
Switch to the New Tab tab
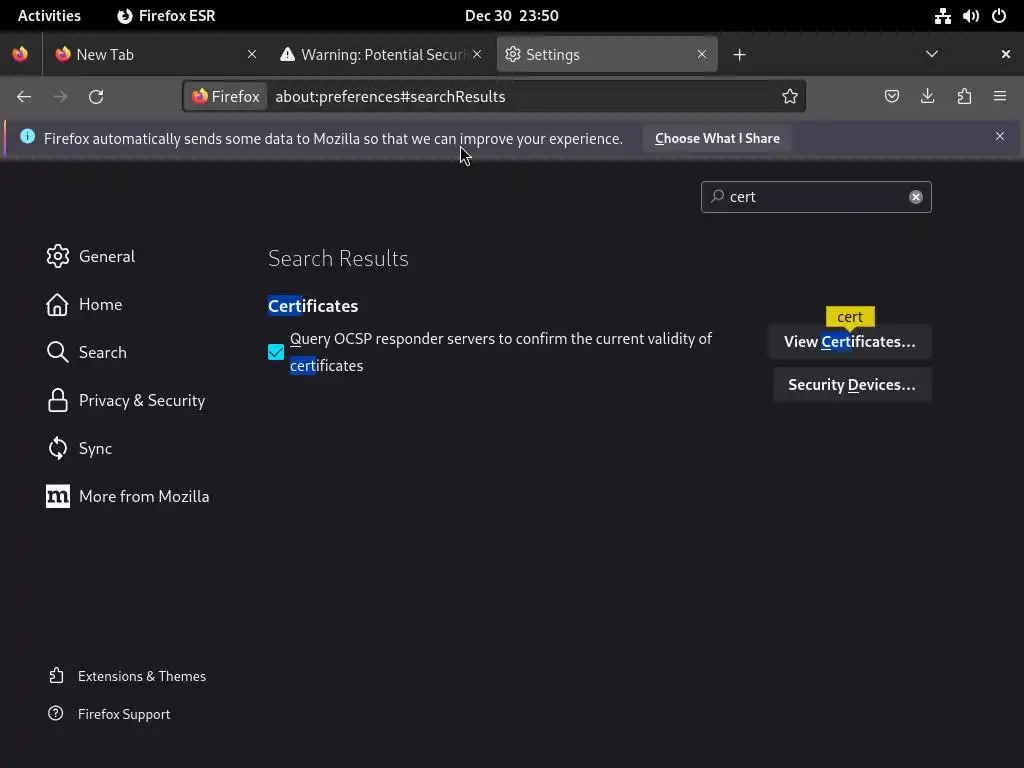point(150,54)
